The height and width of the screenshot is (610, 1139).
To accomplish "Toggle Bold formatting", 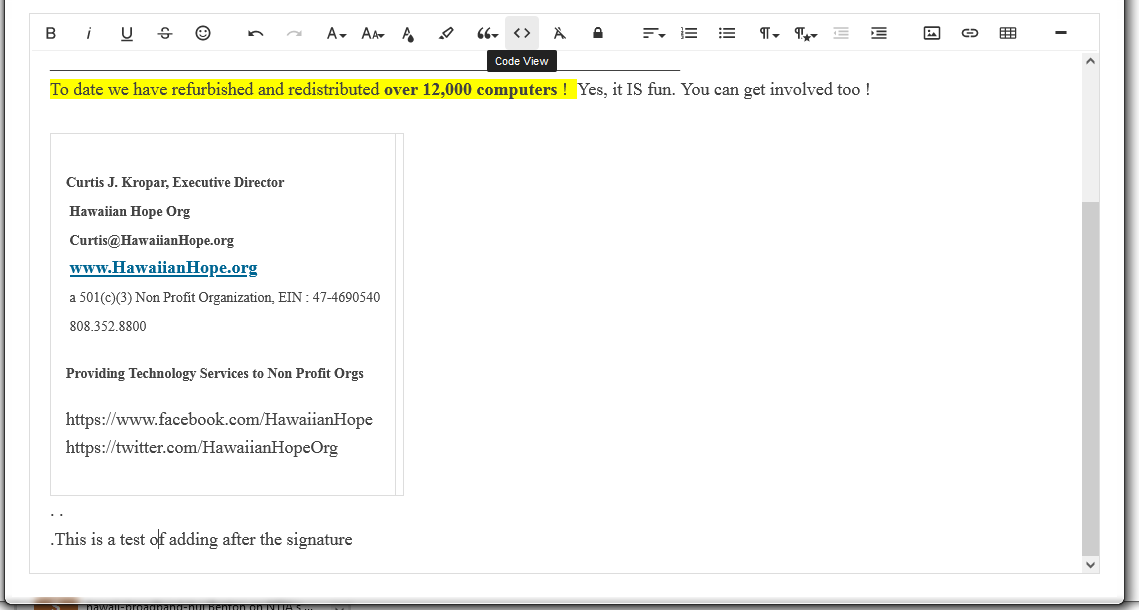I will coord(51,33).
